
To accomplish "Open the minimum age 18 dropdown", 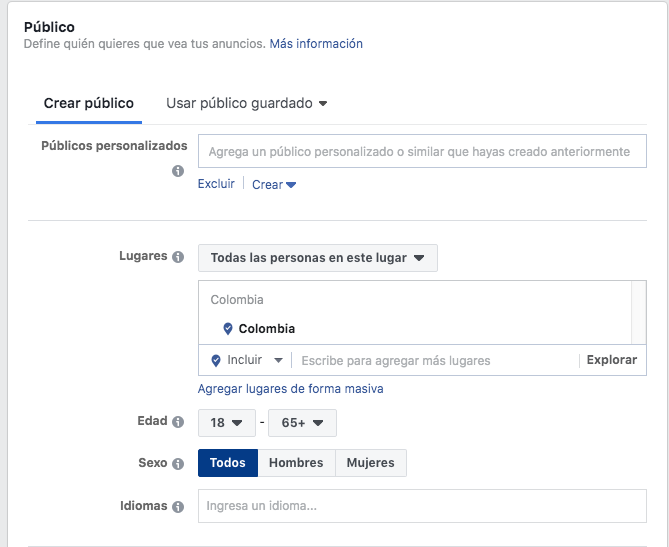I will (227, 423).
